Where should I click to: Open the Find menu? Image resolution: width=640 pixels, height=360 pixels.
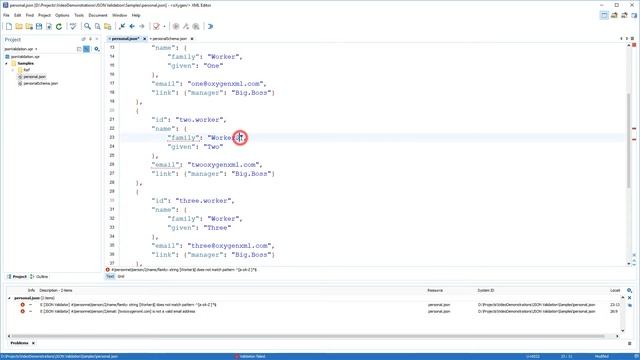tap(30, 15)
